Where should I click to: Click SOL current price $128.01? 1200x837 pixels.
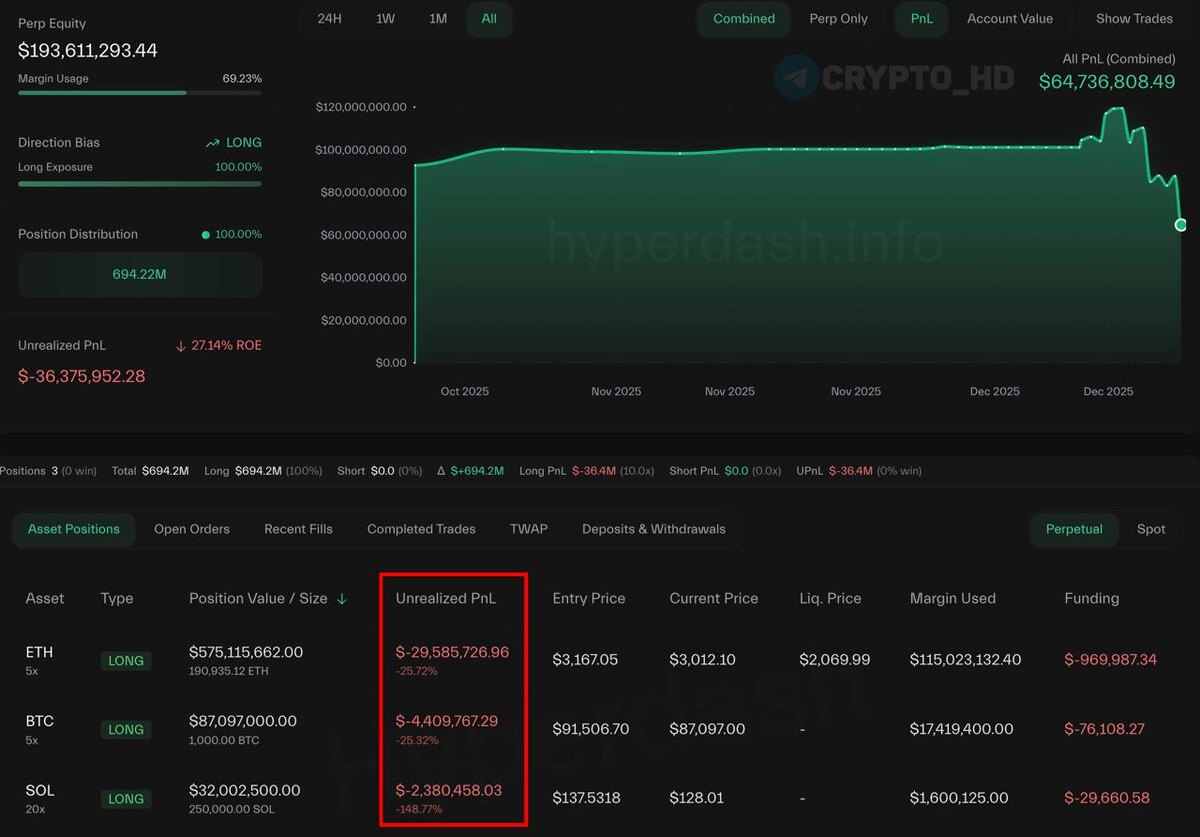[696, 798]
